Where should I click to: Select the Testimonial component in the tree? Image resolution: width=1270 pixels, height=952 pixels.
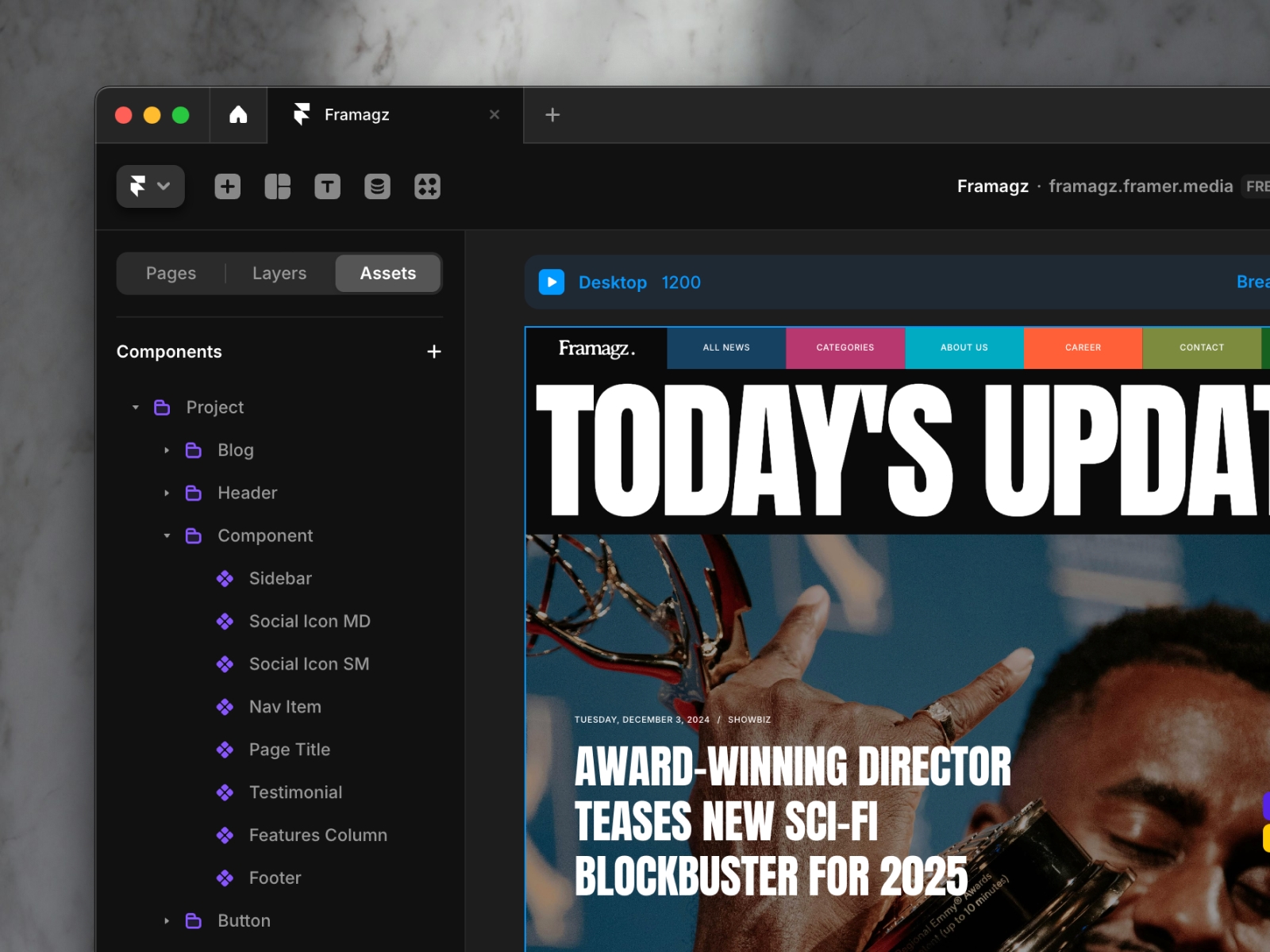coord(295,792)
